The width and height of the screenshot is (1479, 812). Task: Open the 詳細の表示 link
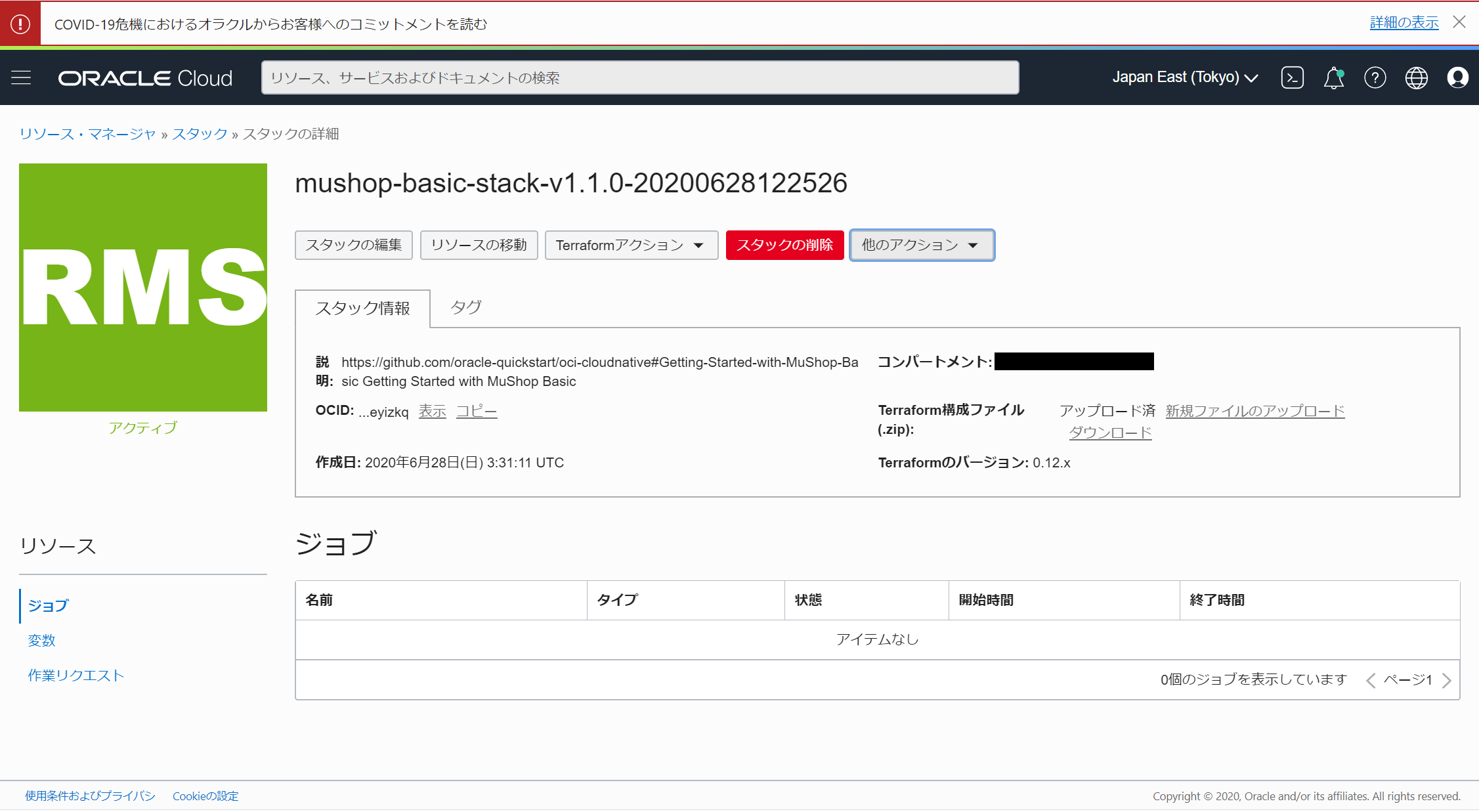point(1404,22)
